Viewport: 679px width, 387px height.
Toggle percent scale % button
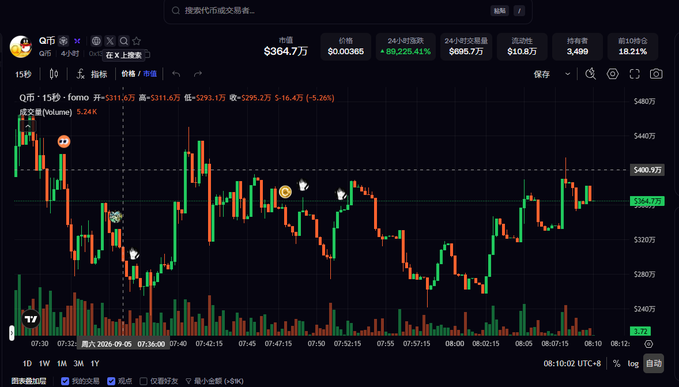point(616,364)
